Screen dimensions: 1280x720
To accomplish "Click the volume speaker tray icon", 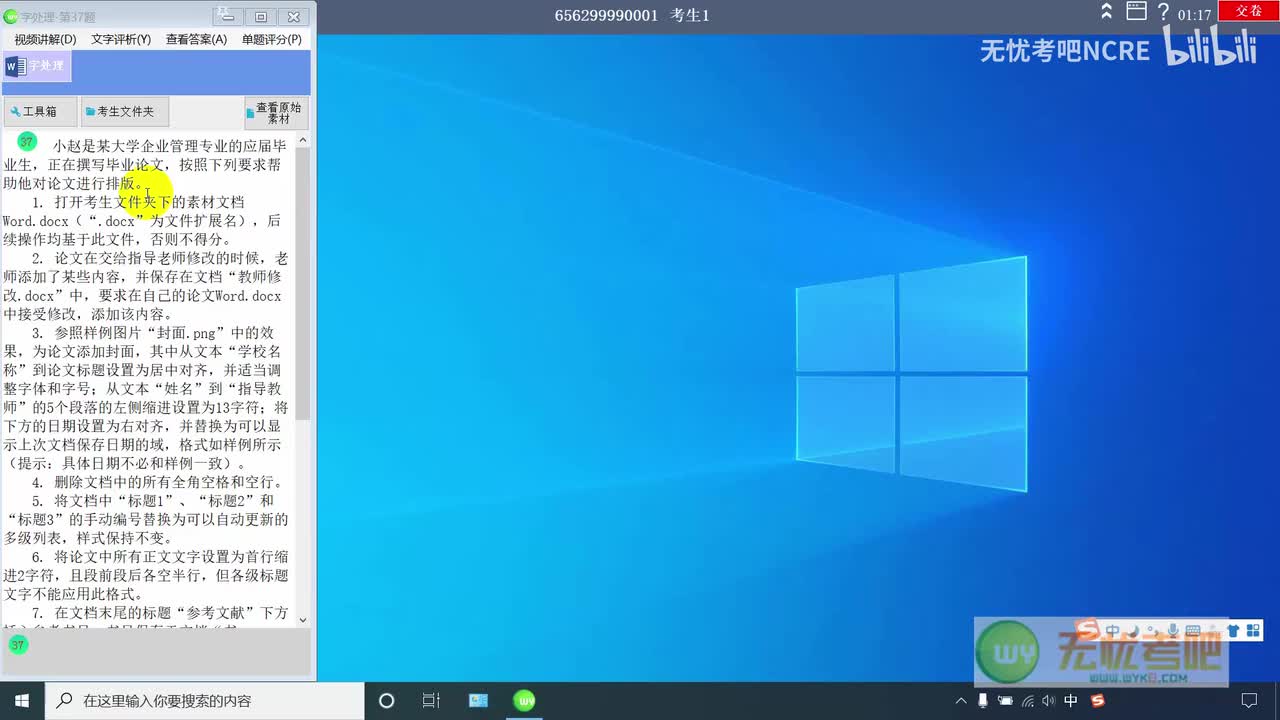I will point(1049,701).
